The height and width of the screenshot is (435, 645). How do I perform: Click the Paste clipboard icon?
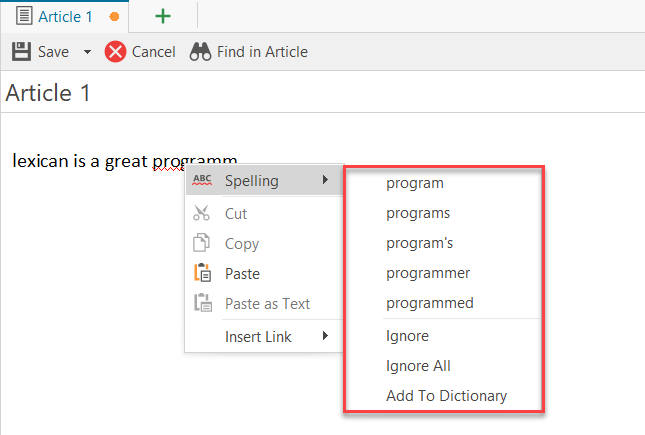pos(202,273)
